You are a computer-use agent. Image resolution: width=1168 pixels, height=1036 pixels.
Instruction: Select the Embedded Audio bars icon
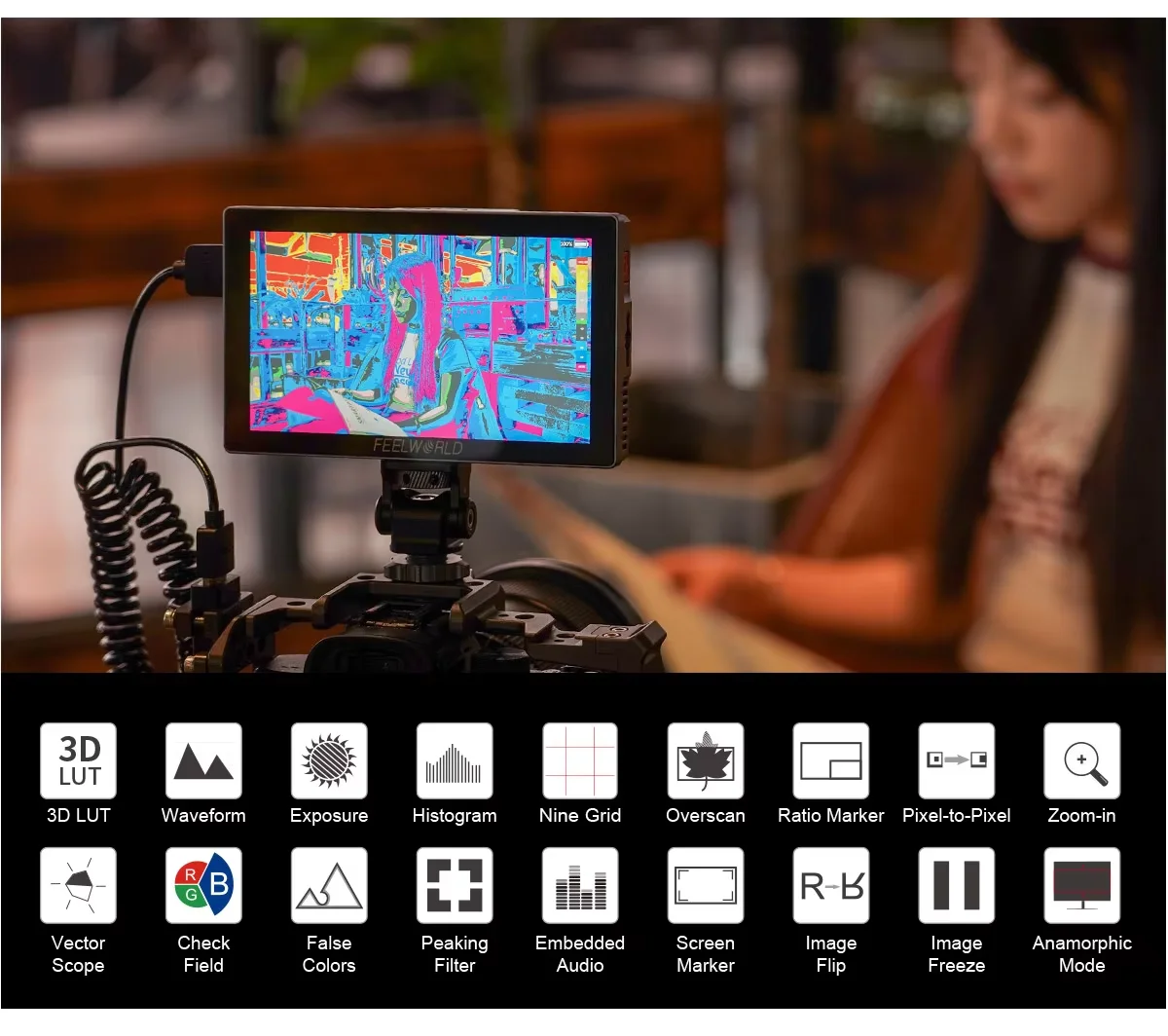(x=580, y=885)
